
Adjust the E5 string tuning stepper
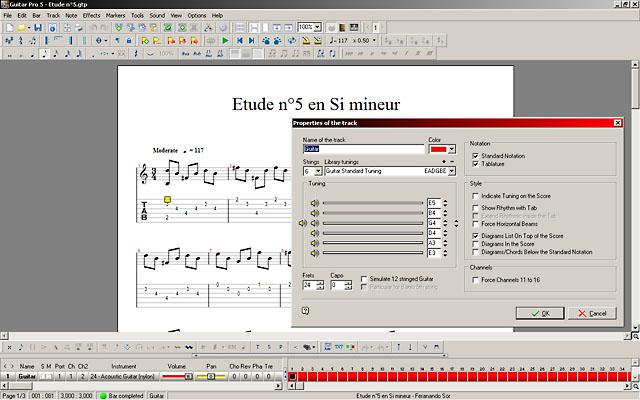click(445, 203)
